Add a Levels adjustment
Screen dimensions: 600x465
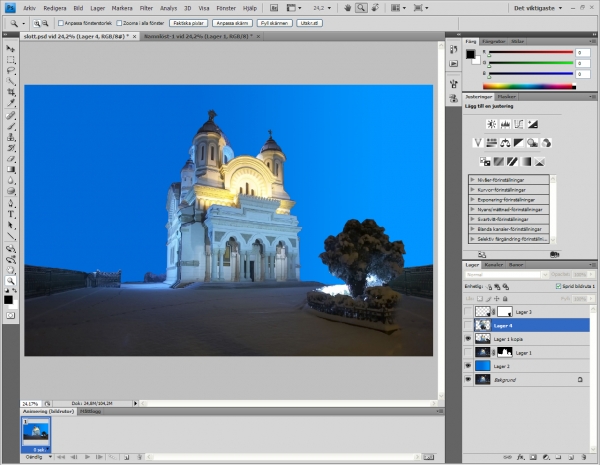[505, 124]
